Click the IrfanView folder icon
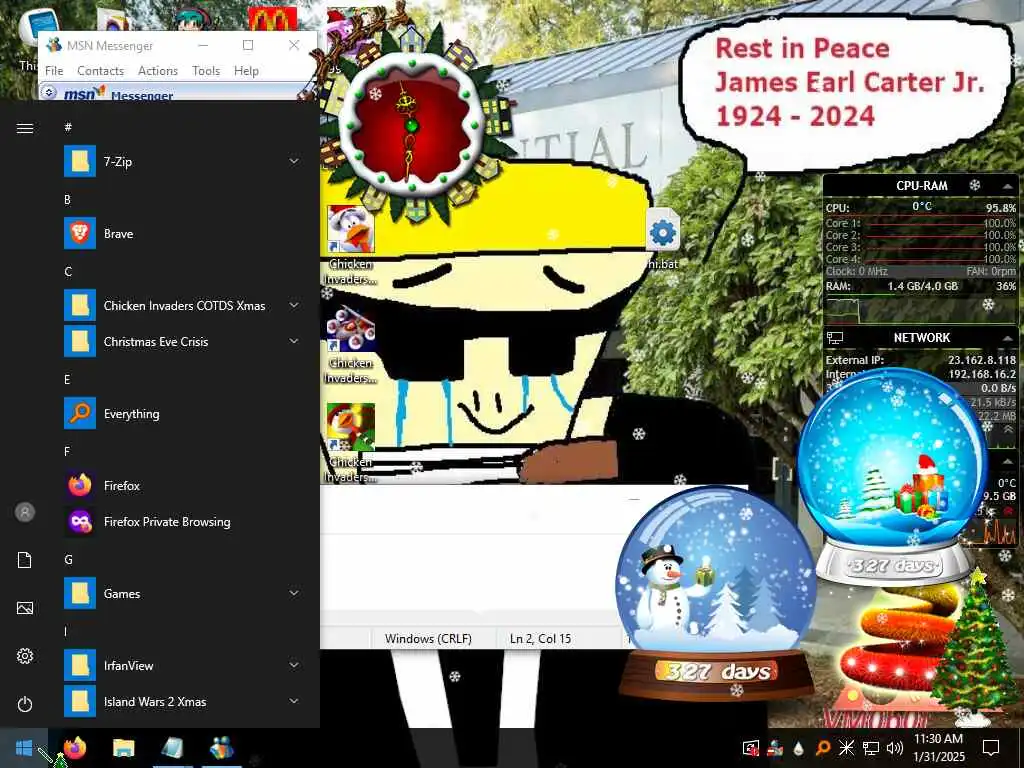Viewport: 1024px width, 768px height. [x=80, y=665]
